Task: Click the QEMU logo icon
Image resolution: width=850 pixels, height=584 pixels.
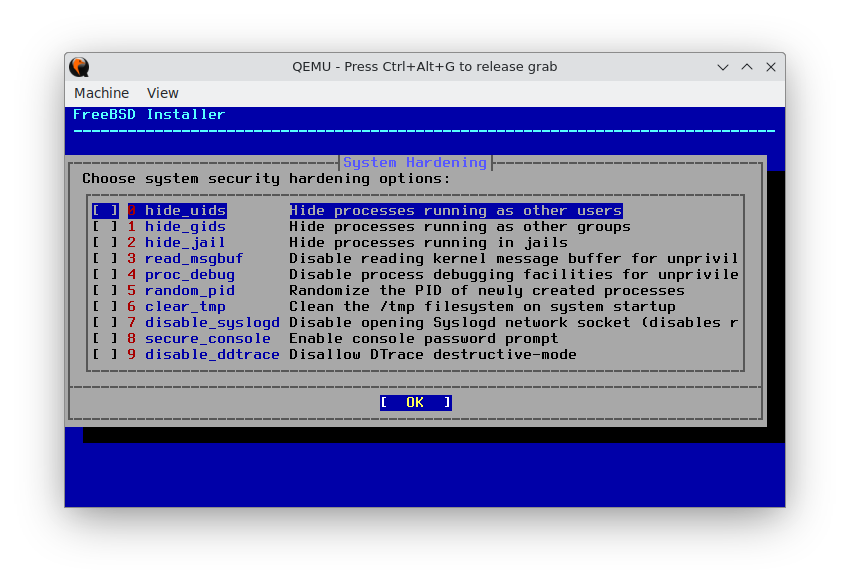Action: coord(79,66)
